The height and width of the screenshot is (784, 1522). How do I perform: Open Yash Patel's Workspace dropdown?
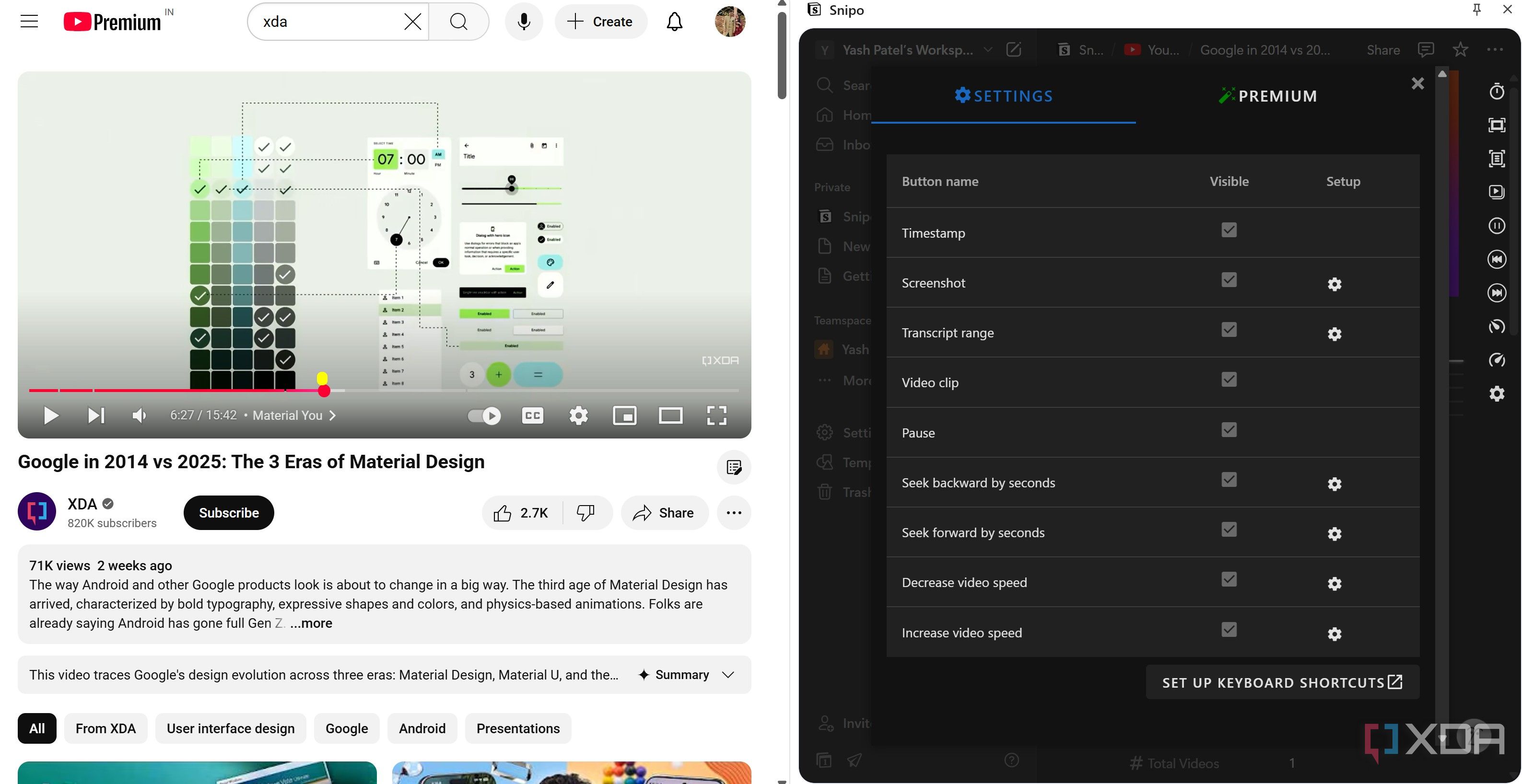pyautogui.click(x=988, y=50)
